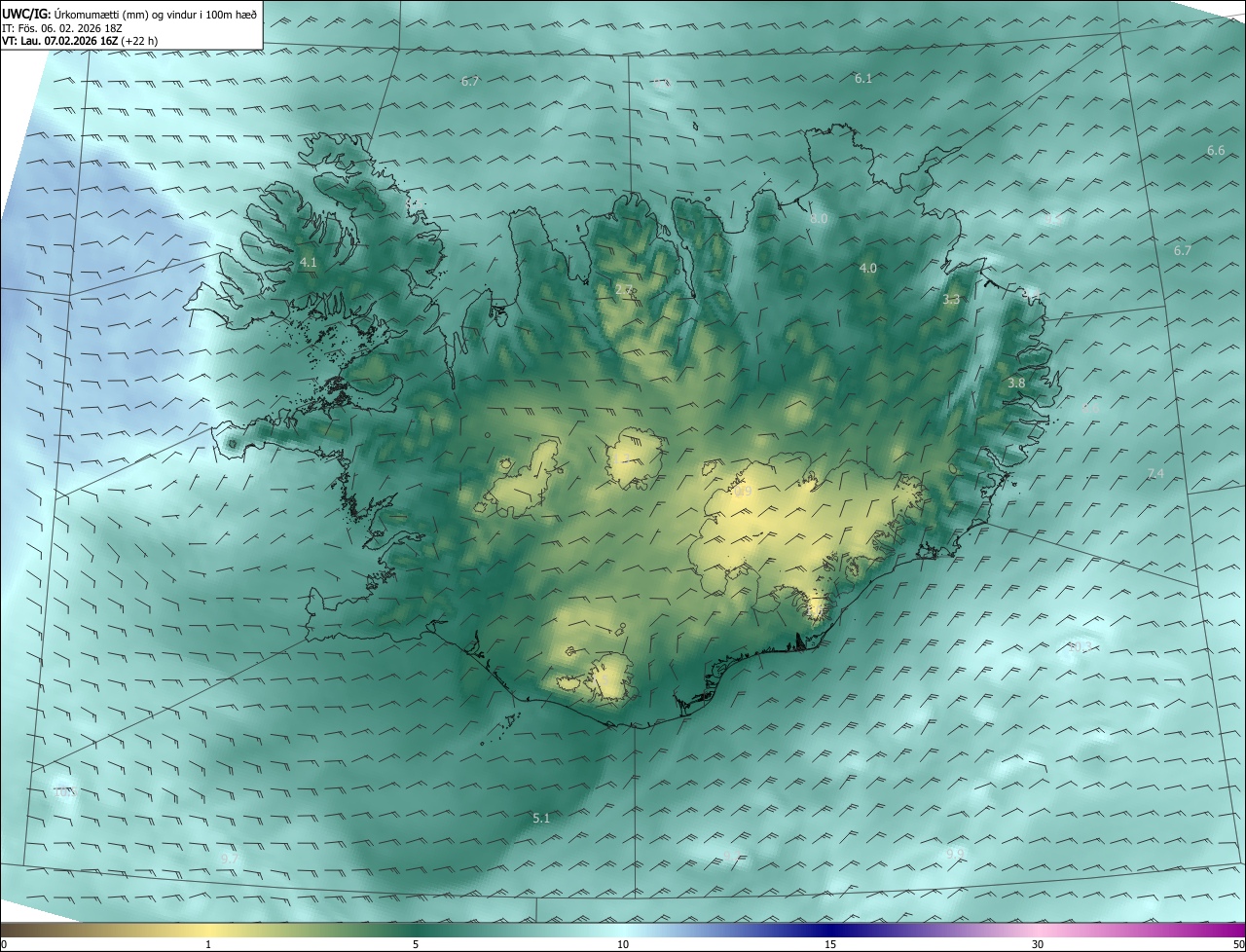Click the 3.3 value label on the map
The height and width of the screenshot is (952, 1246).
click(x=951, y=300)
